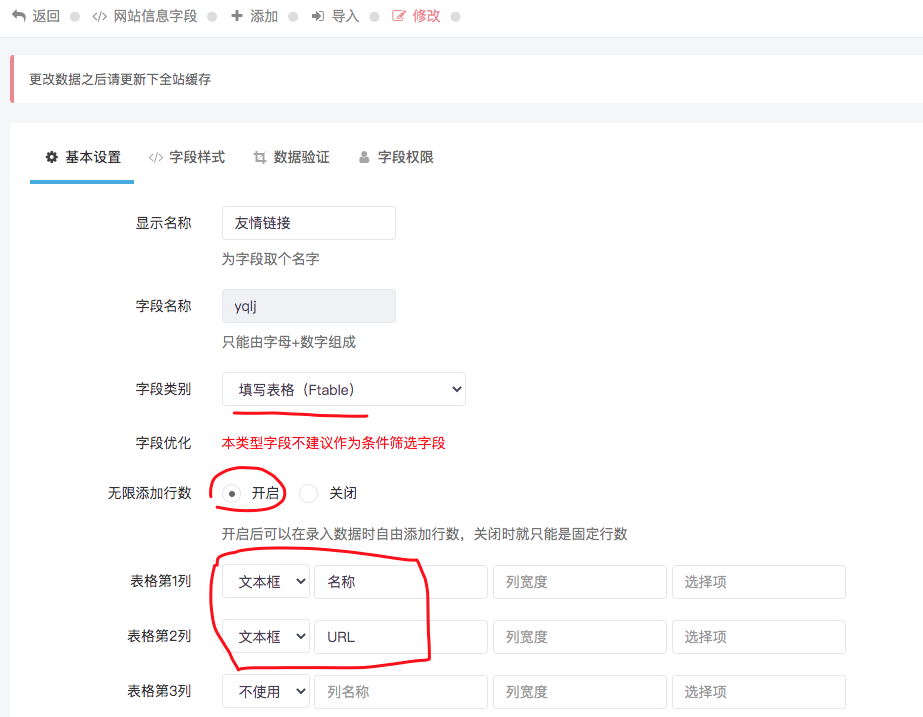The width and height of the screenshot is (923, 717).
Task: Click the red text 本类型字段不建议作为条件筛选字段
Action: pyautogui.click(x=333, y=443)
